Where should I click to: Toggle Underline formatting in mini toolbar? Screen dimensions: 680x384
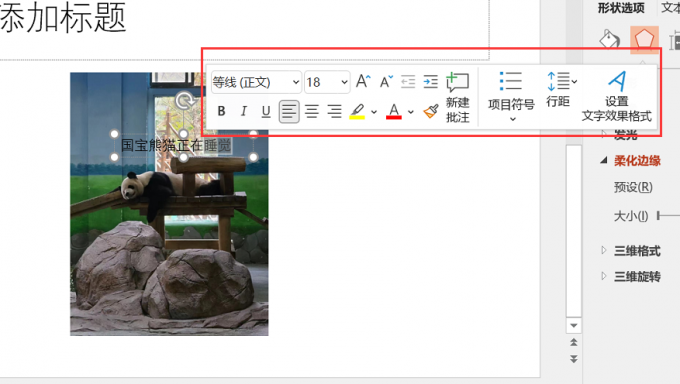click(x=266, y=111)
